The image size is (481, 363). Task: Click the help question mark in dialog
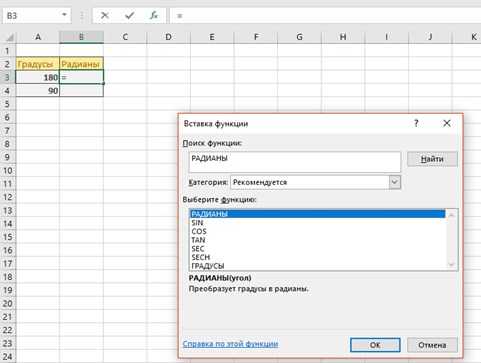[416, 123]
